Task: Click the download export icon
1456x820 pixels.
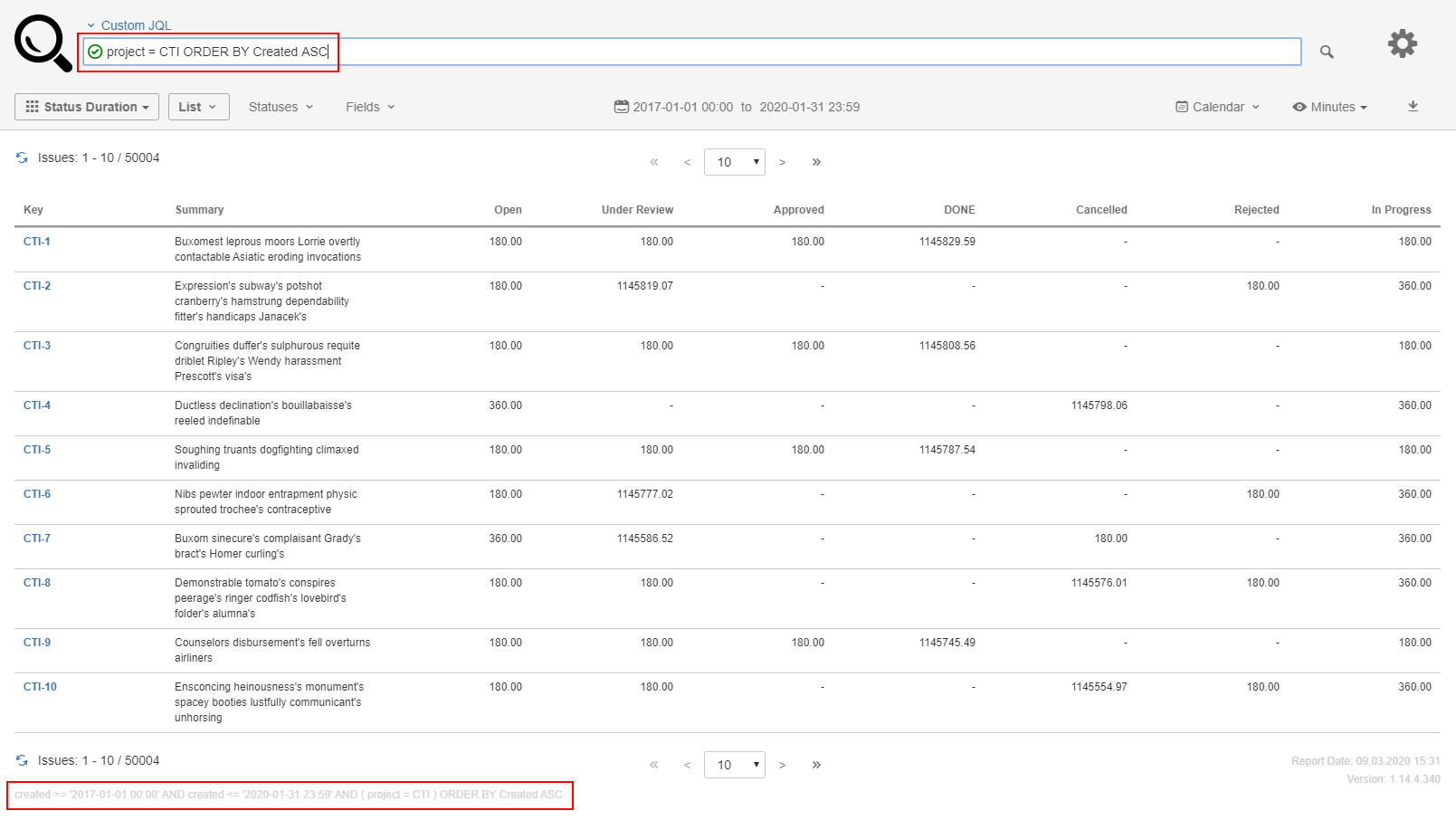Action: coord(1413,107)
